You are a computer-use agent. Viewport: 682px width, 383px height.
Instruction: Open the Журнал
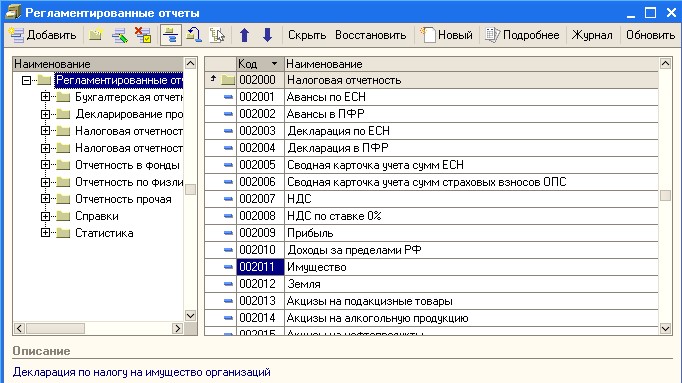click(592, 35)
